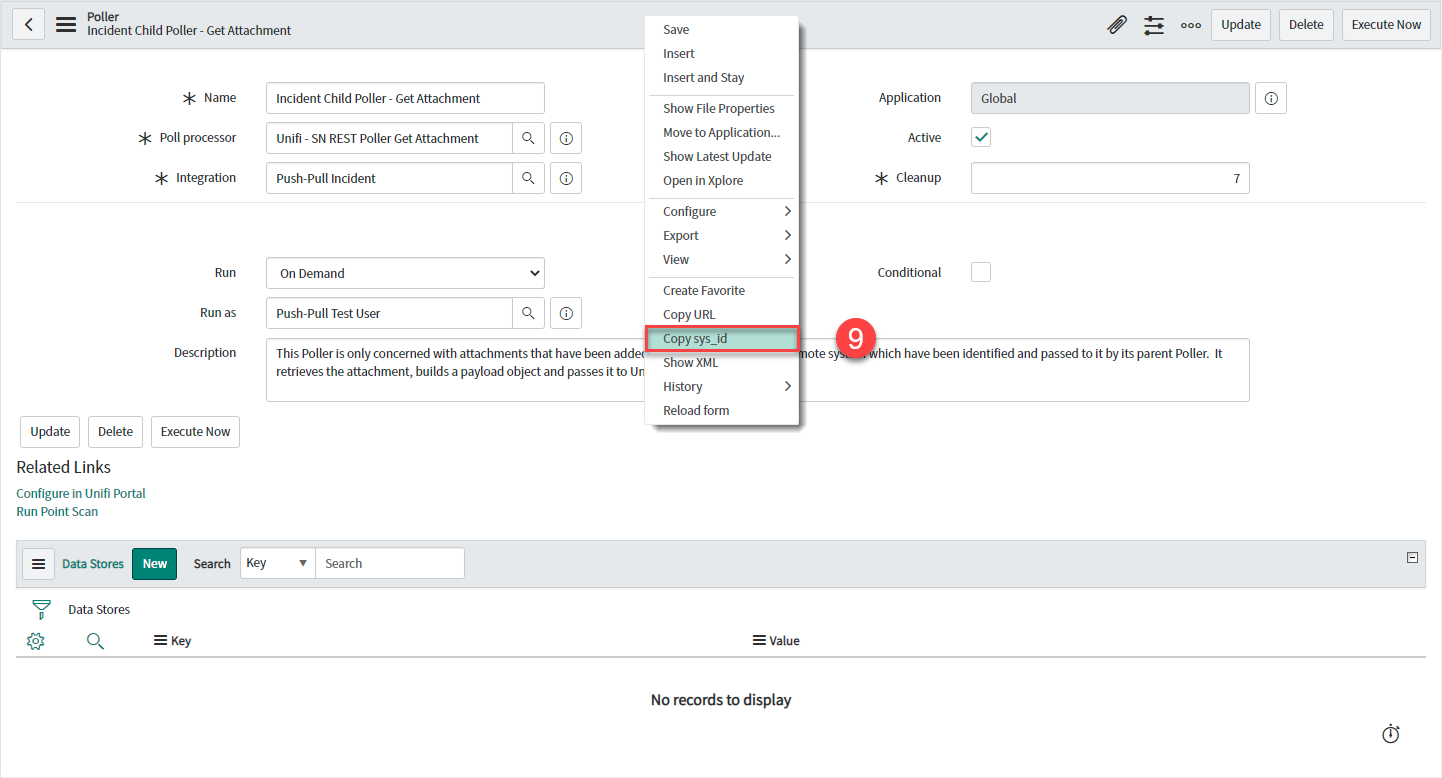Show info for the Application field

1270,97
